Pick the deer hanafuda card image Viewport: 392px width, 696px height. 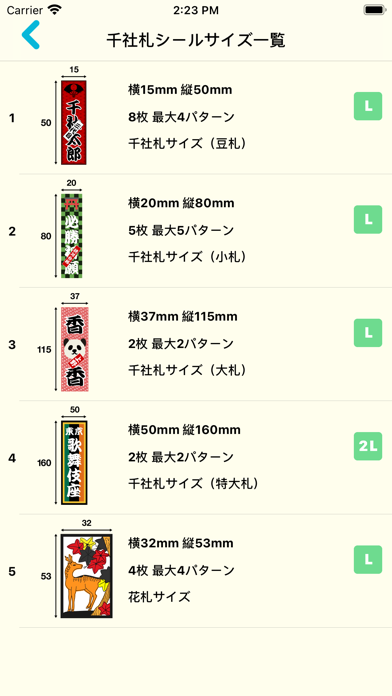click(x=87, y=576)
